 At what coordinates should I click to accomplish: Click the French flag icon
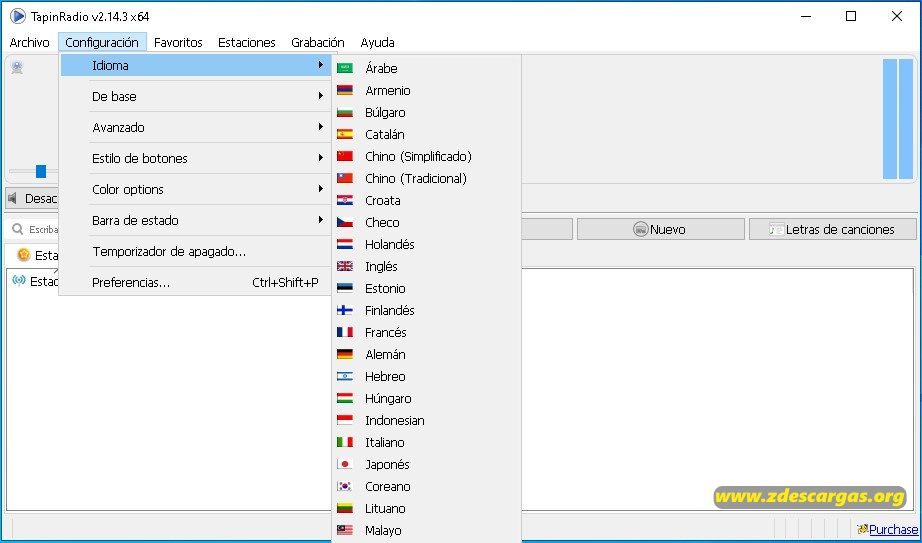coord(345,332)
